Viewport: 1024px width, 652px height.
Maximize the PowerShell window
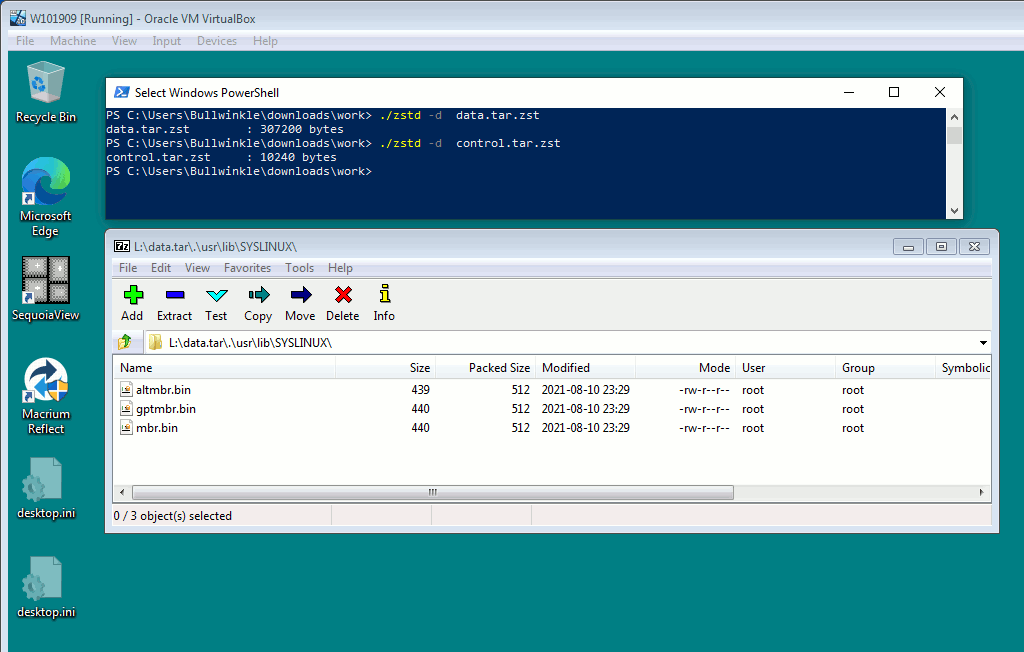pyautogui.click(x=894, y=92)
